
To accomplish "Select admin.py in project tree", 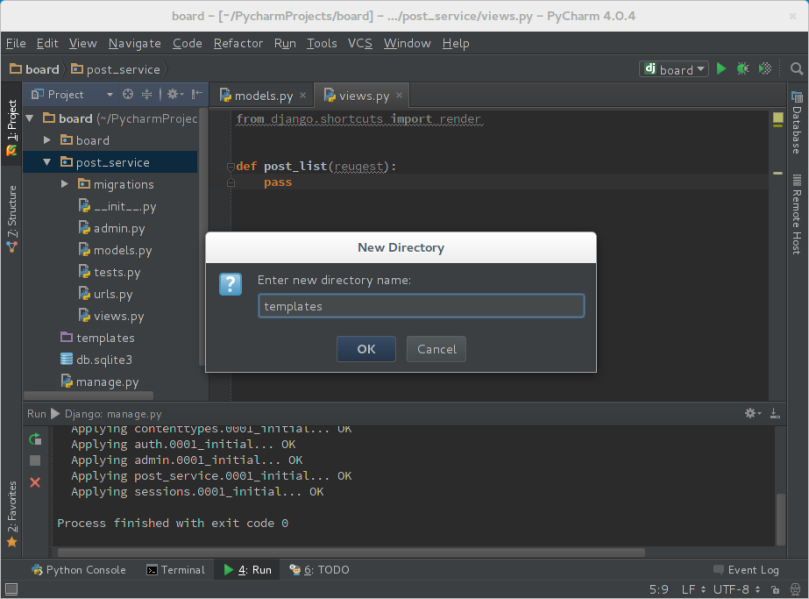I will pyautogui.click(x=110, y=228).
